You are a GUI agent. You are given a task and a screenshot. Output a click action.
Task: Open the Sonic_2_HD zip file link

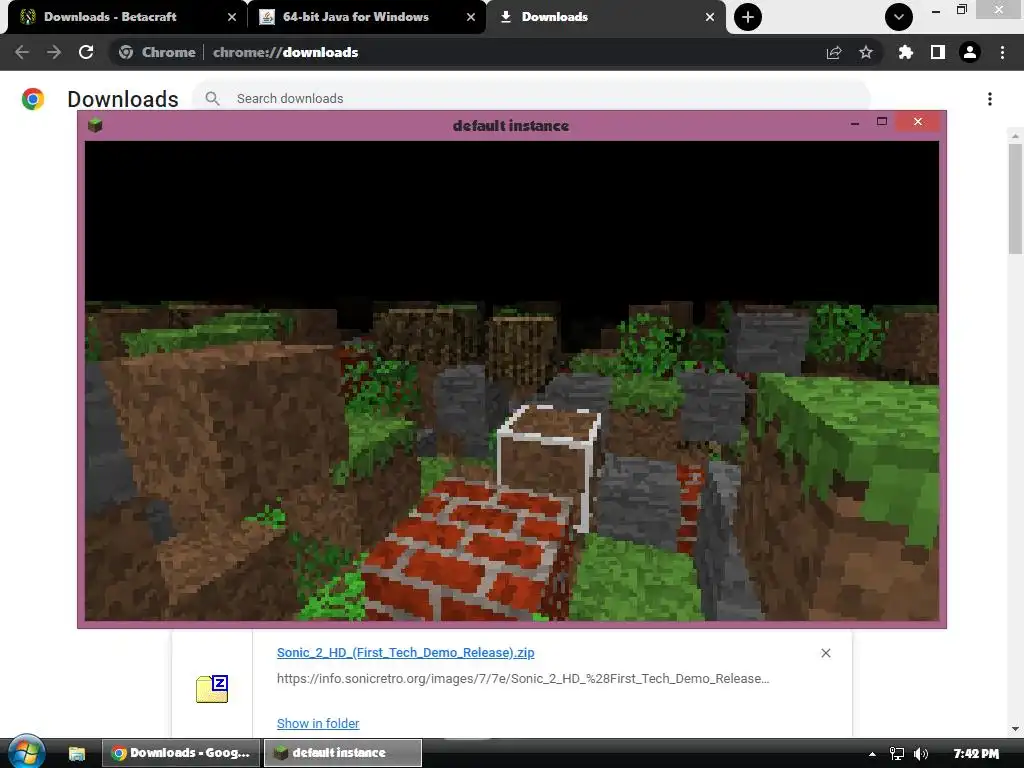pos(406,652)
